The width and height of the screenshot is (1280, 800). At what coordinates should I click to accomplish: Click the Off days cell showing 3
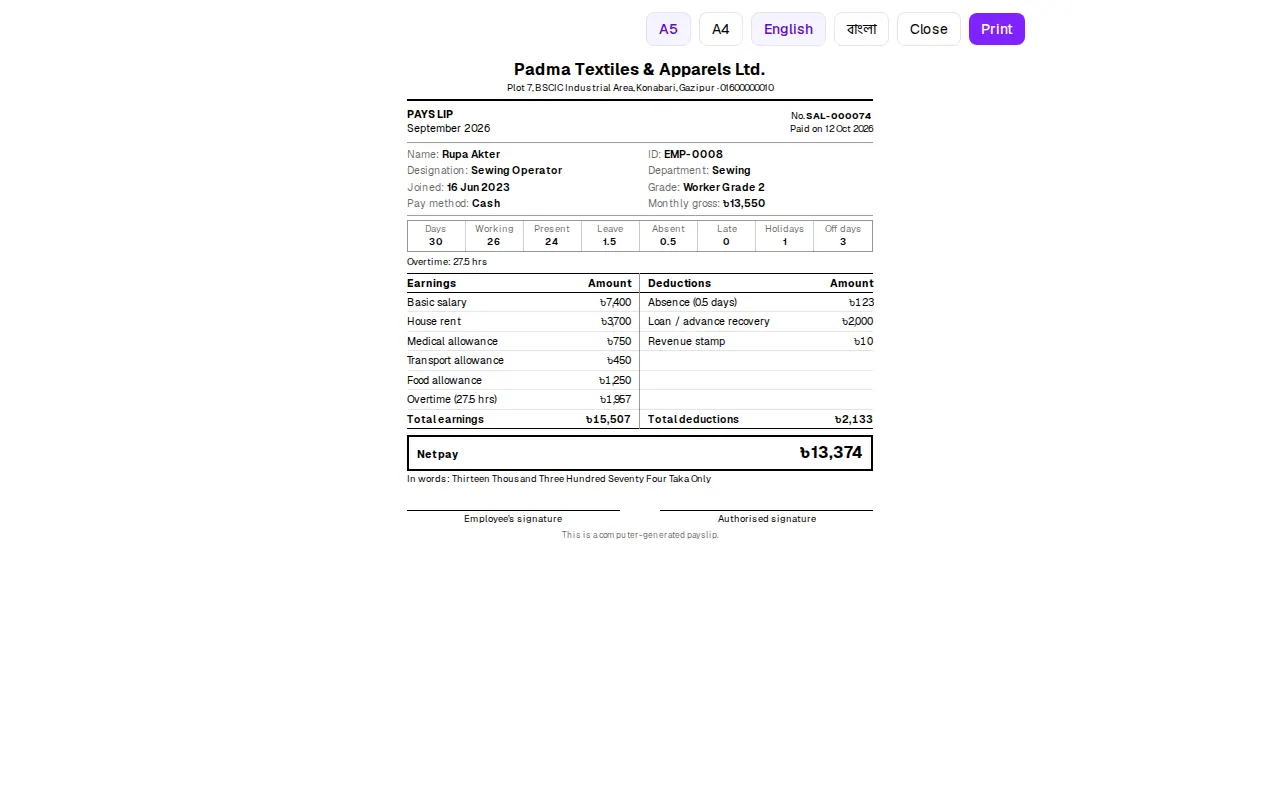pos(843,236)
